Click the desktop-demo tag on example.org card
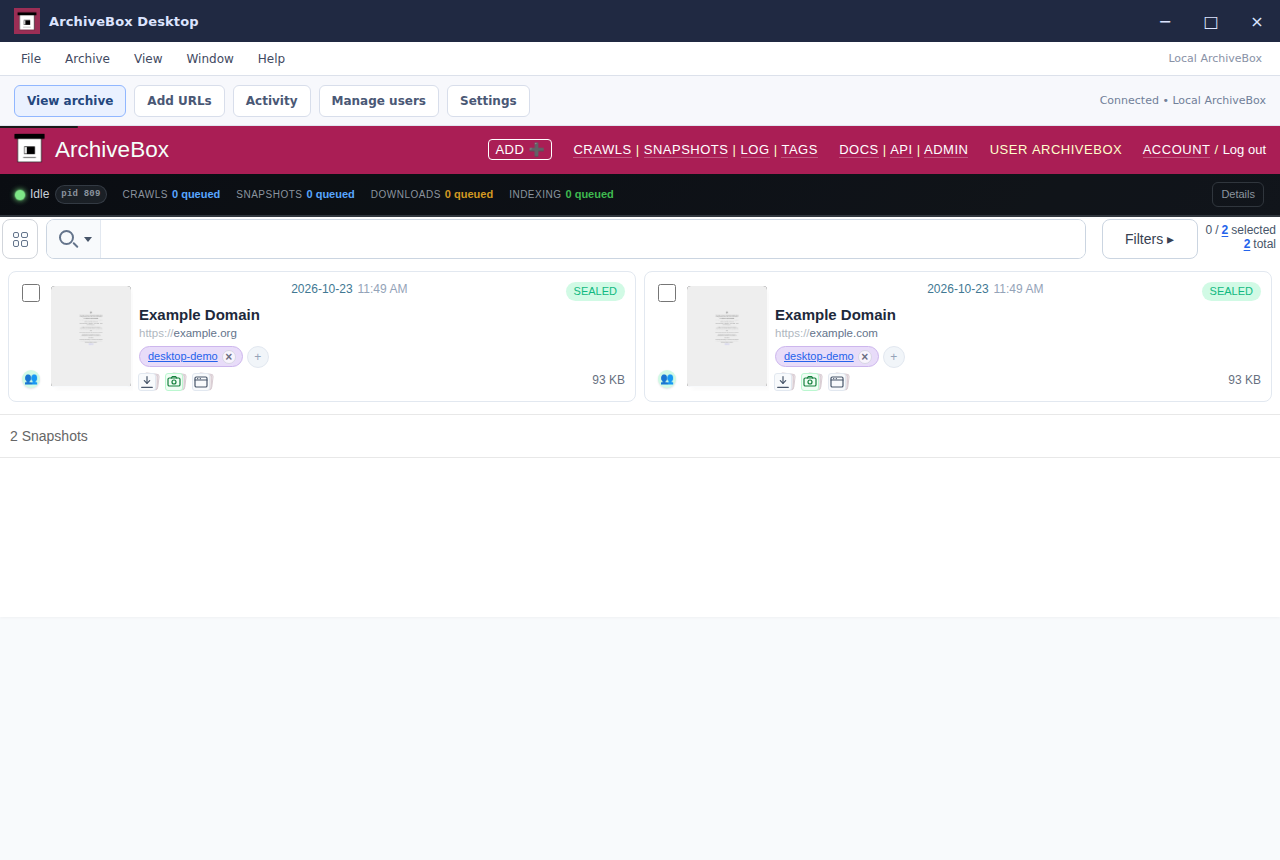This screenshot has width=1280, height=860. click(x=183, y=357)
